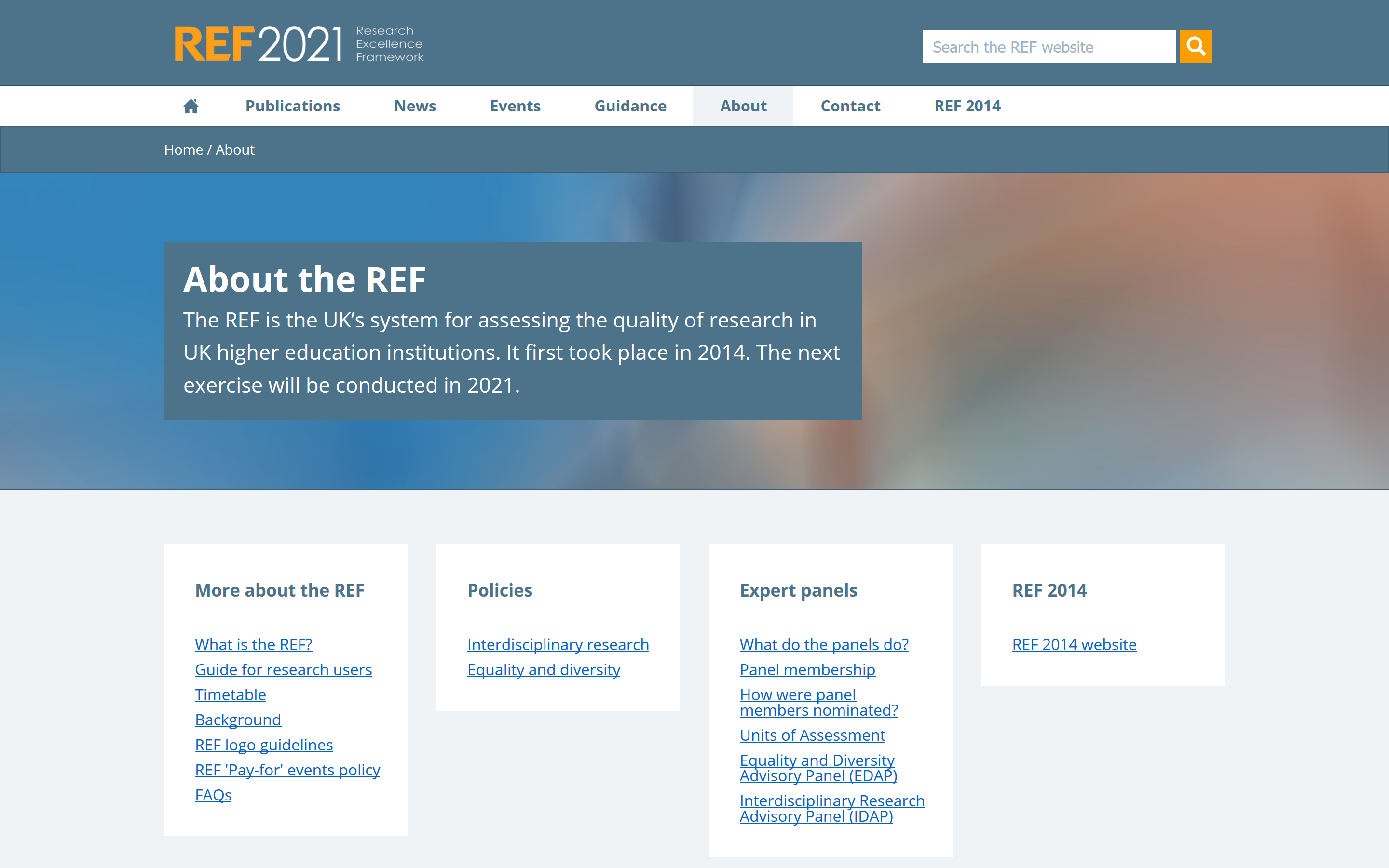The image size is (1389, 868).
Task: Open the Contact navigation section
Action: 849,106
